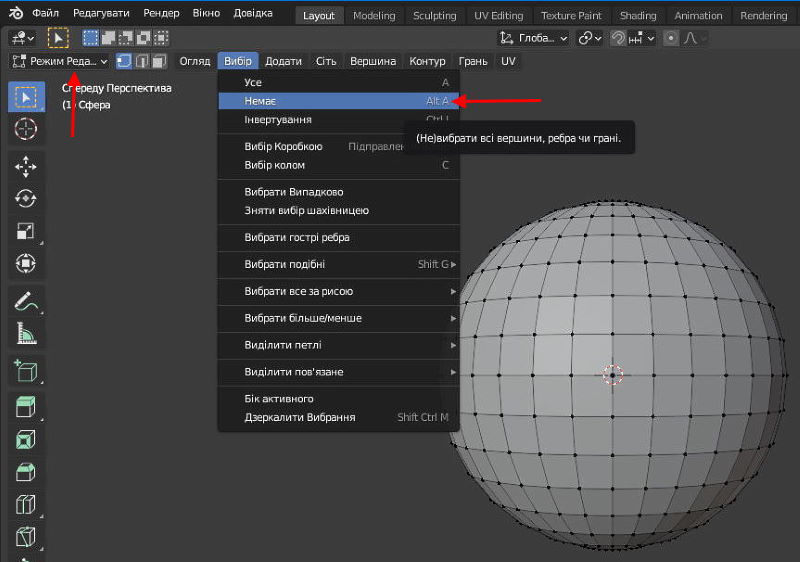Open the Вершина header menu
Screen dimensions: 800x562
pos(373,61)
